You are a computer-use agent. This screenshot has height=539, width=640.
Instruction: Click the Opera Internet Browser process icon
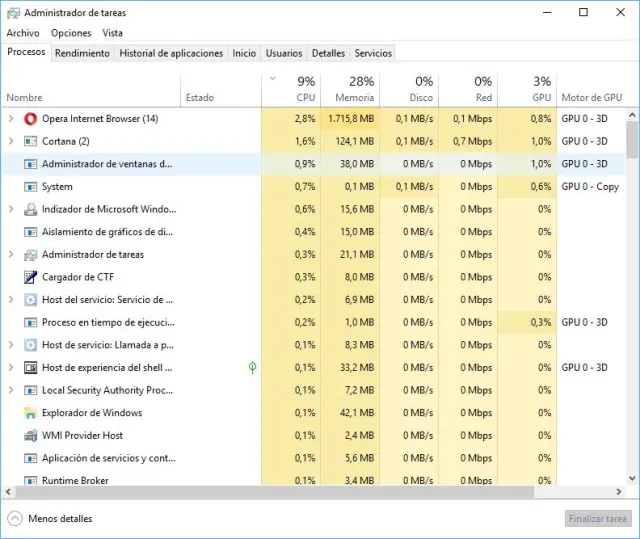[x=31, y=119]
